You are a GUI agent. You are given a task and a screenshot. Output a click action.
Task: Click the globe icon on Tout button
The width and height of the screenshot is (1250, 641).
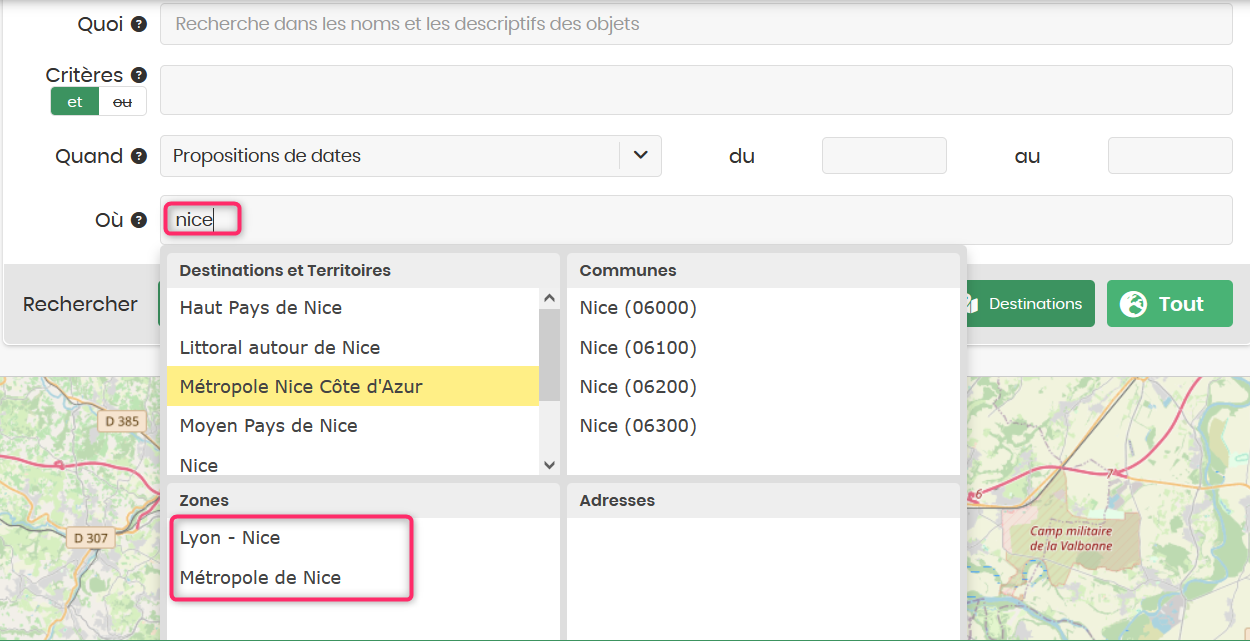(x=1133, y=304)
